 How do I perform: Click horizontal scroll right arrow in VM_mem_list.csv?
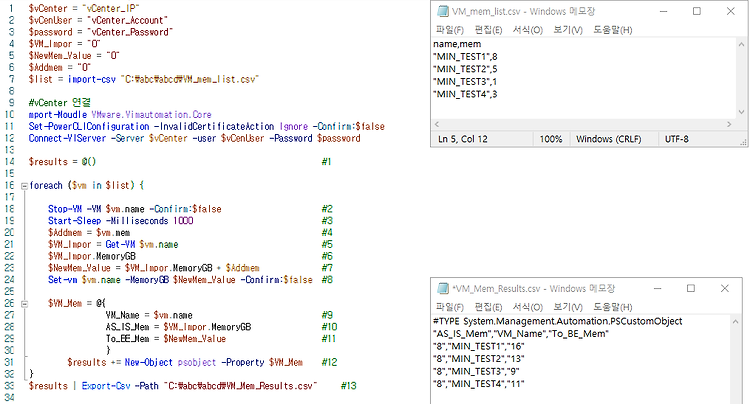pyautogui.click(x=729, y=124)
